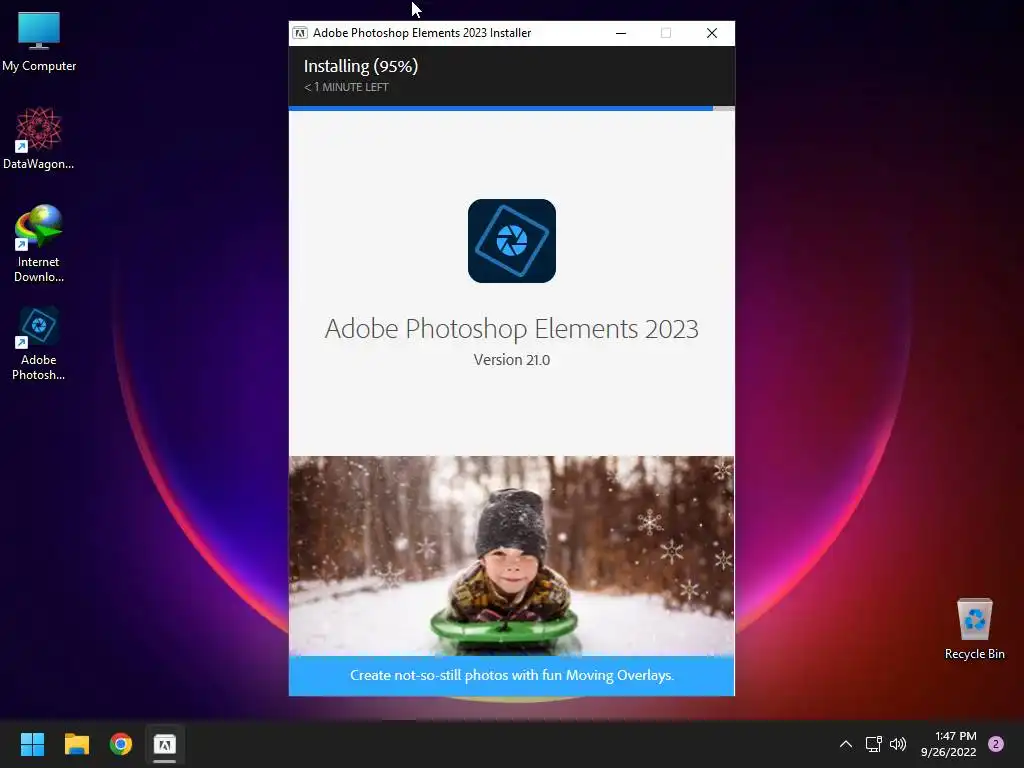The height and width of the screenshot is (768, 1024).
Task: Click the Adobe installer taskbar icon
Action: point(165,744)
